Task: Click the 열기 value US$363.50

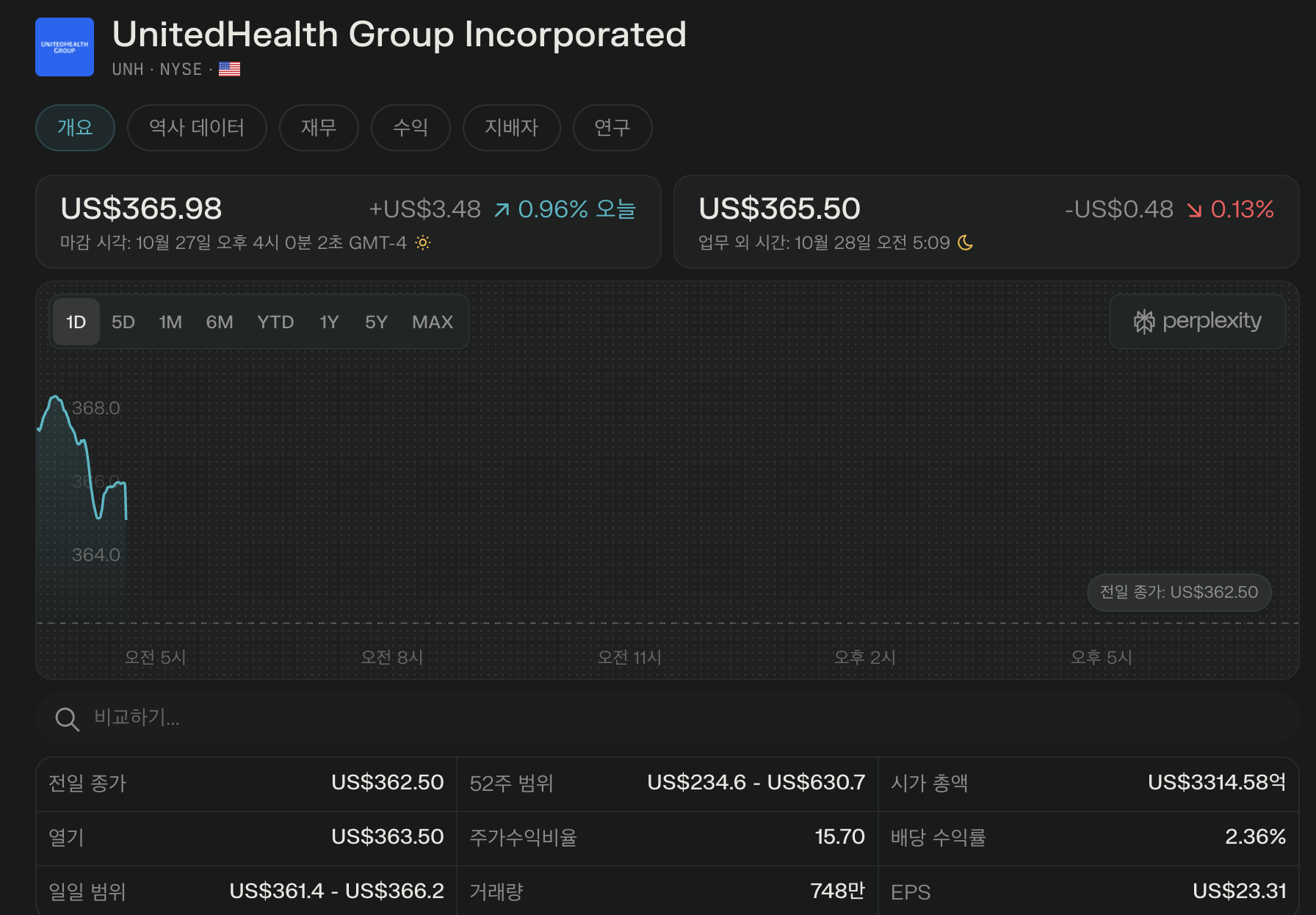Action: pos(387,837)
